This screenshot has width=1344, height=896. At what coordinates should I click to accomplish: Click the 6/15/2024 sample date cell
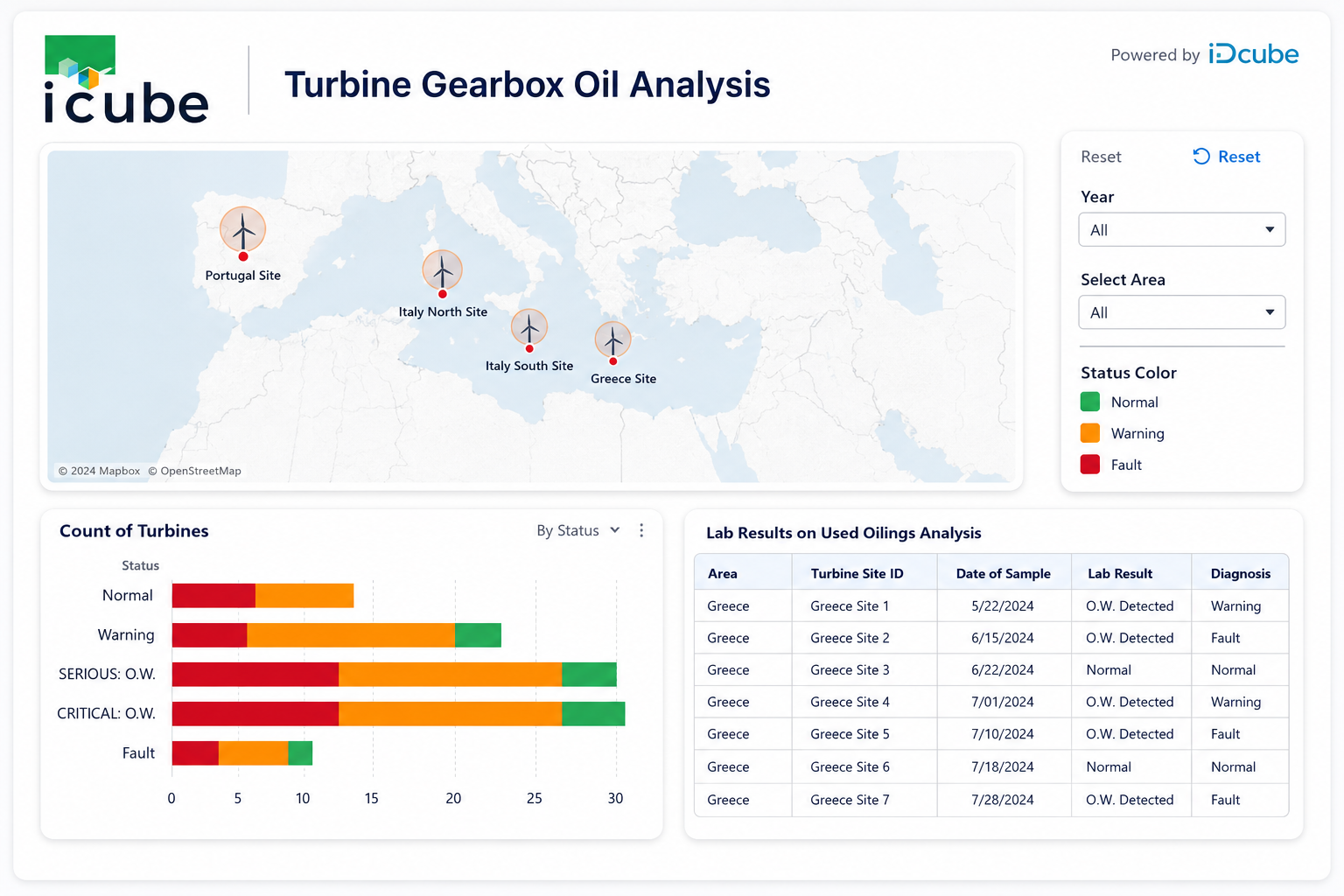tap(1004, 638)
